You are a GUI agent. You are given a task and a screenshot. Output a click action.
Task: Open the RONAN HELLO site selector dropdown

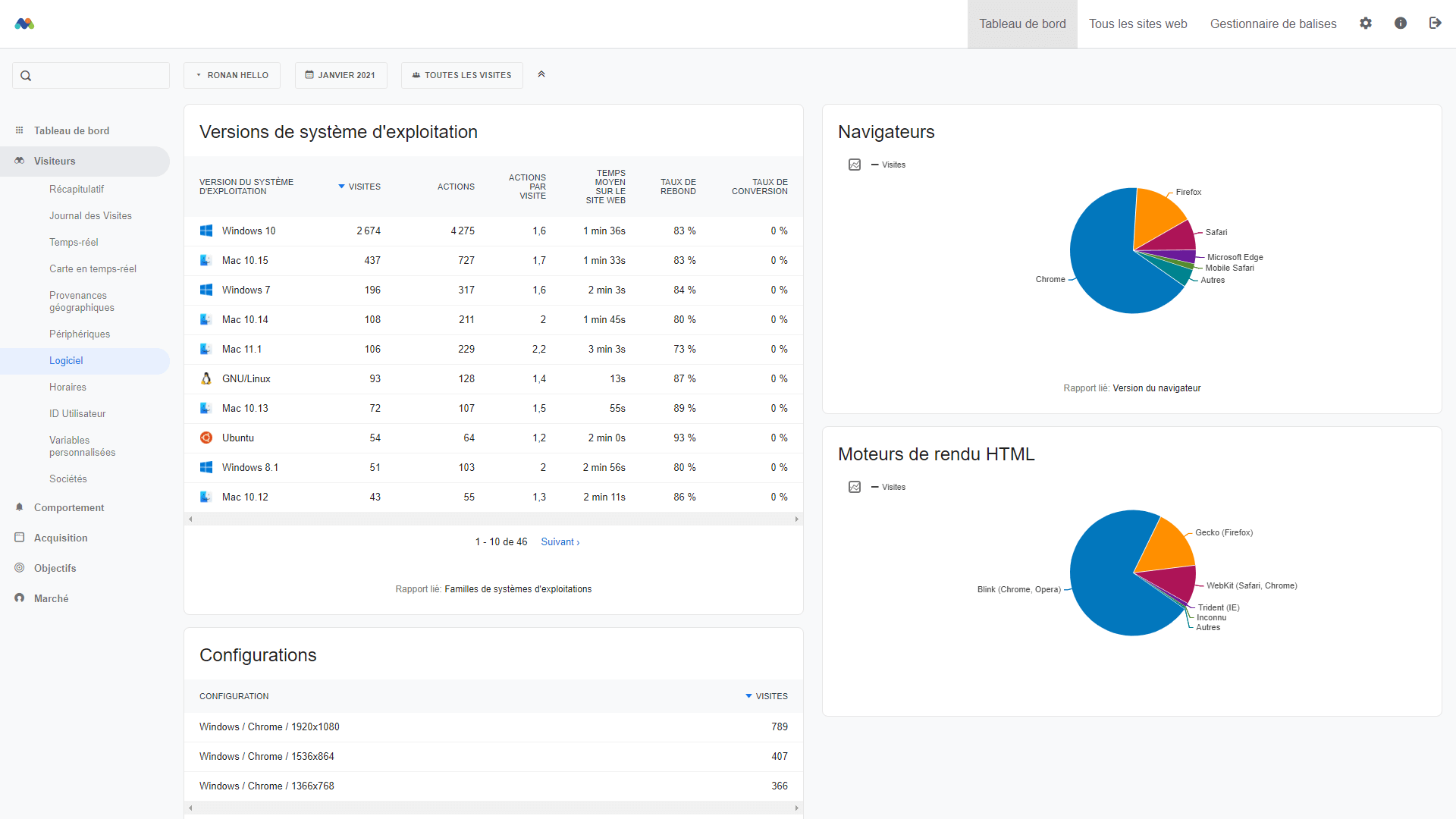pyautogui.click(x=232, y=75)
